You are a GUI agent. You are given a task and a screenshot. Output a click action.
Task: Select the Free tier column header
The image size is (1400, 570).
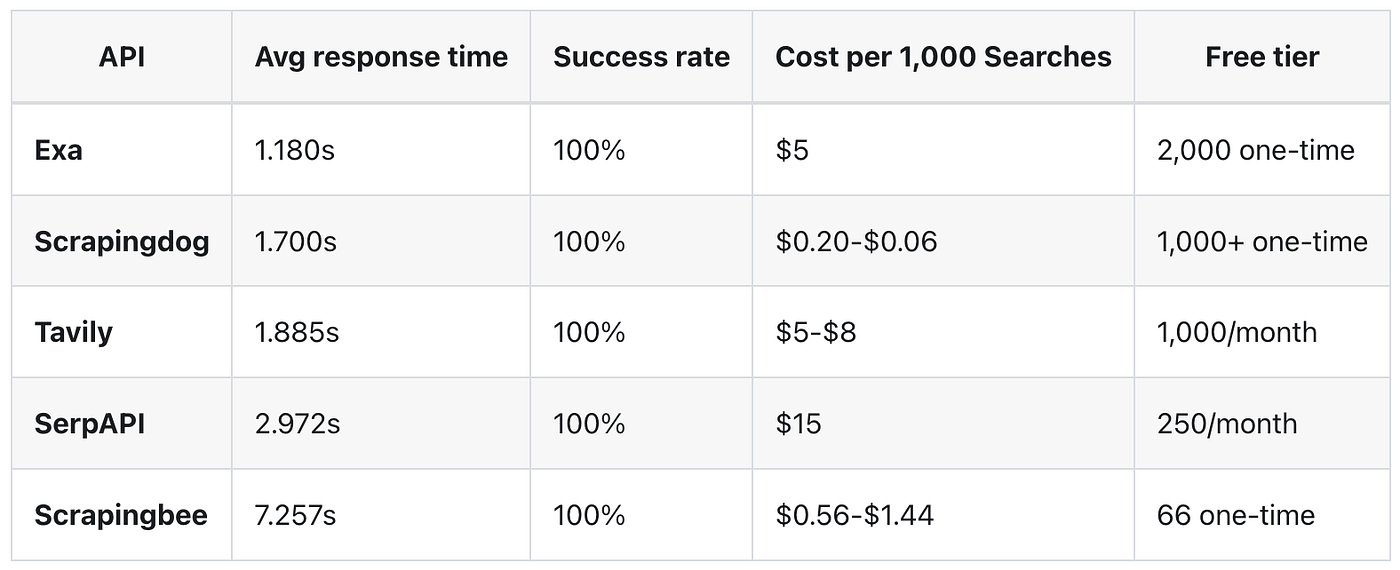[x=1262, y=57]
